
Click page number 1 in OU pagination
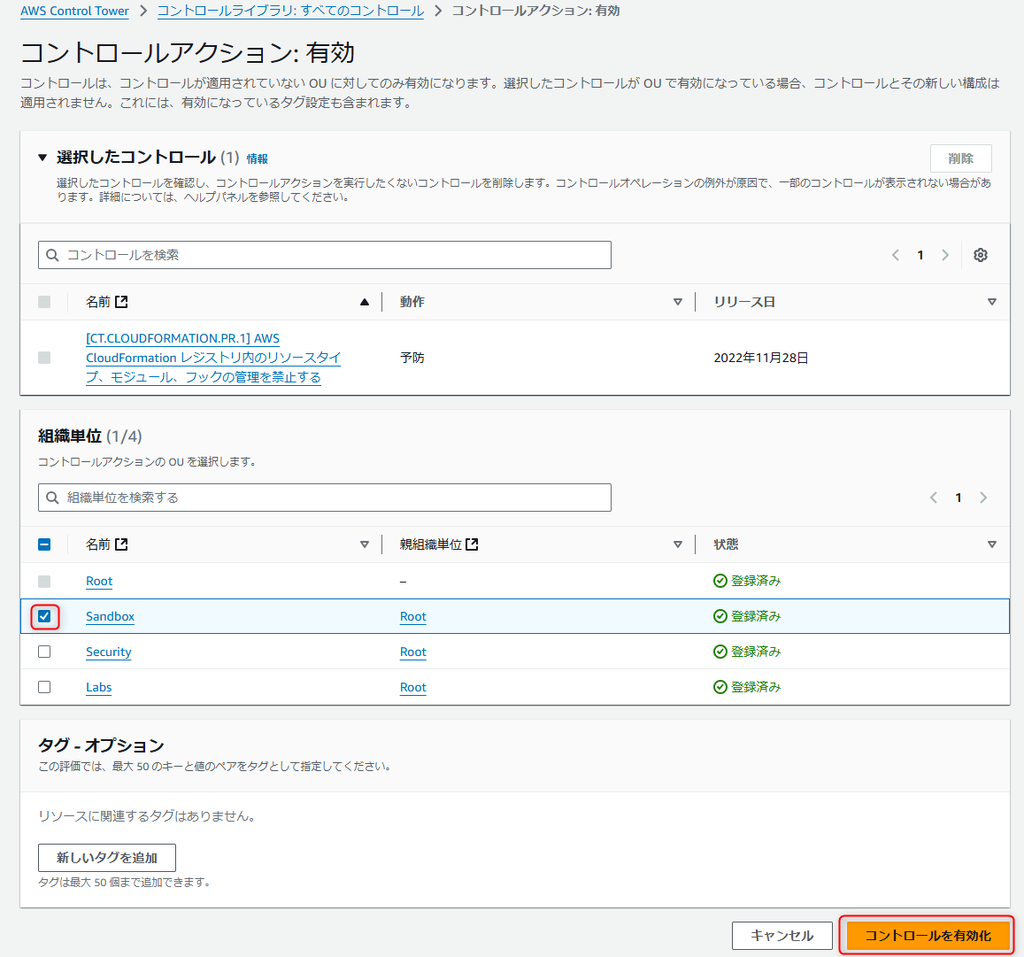[958, 498]
